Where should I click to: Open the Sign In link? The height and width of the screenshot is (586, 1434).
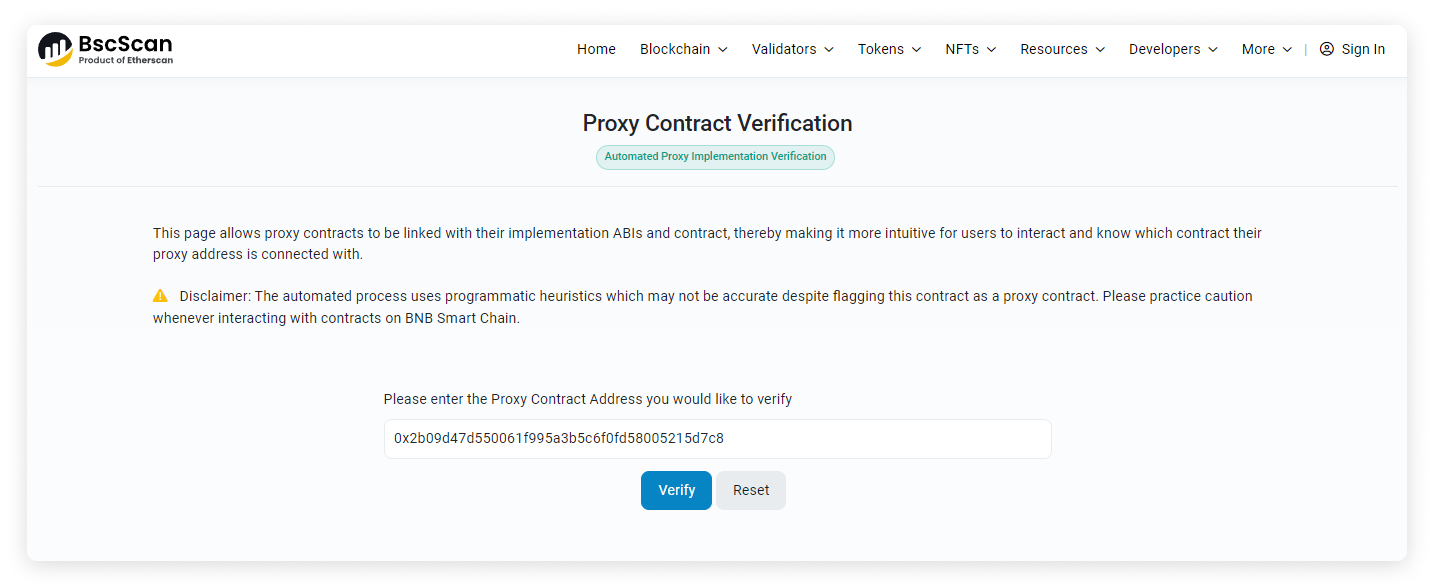point(1352,49)
